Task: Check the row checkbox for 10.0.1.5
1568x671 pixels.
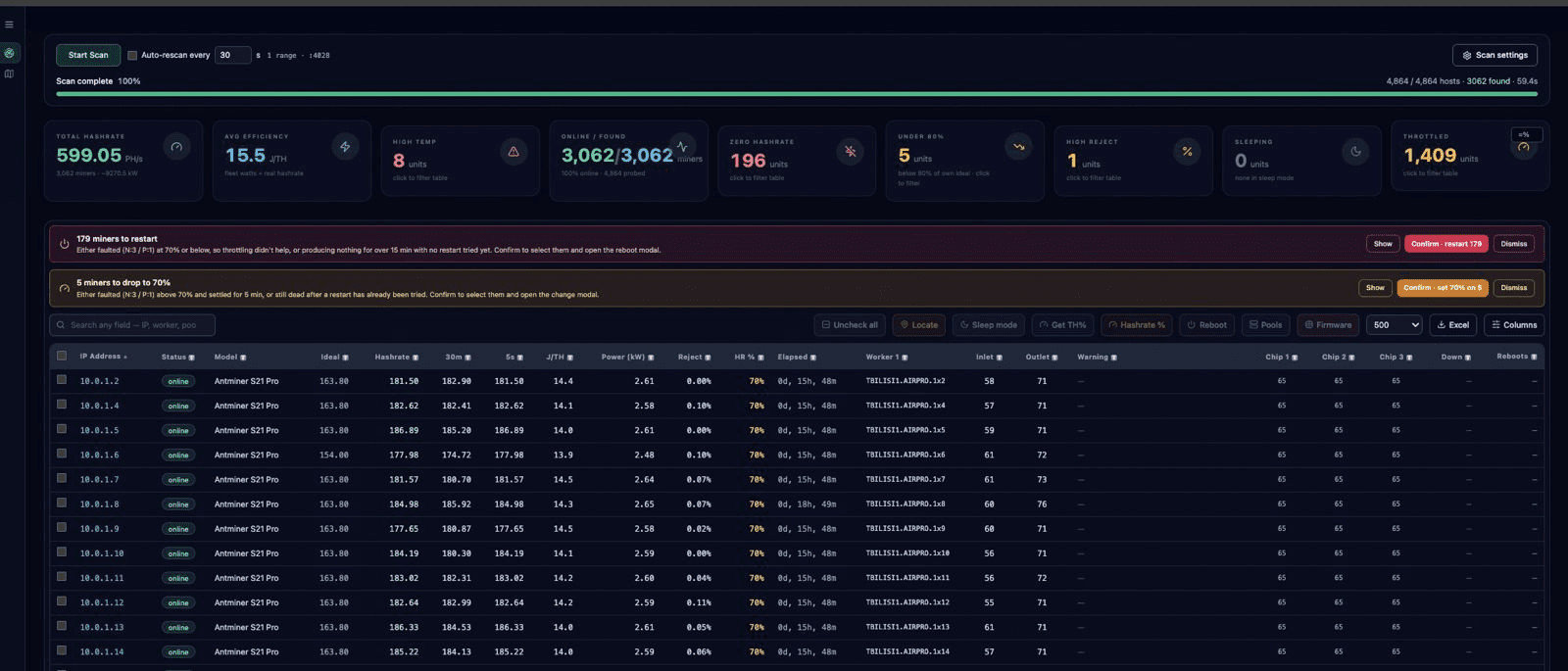Action: pos(62,429)
